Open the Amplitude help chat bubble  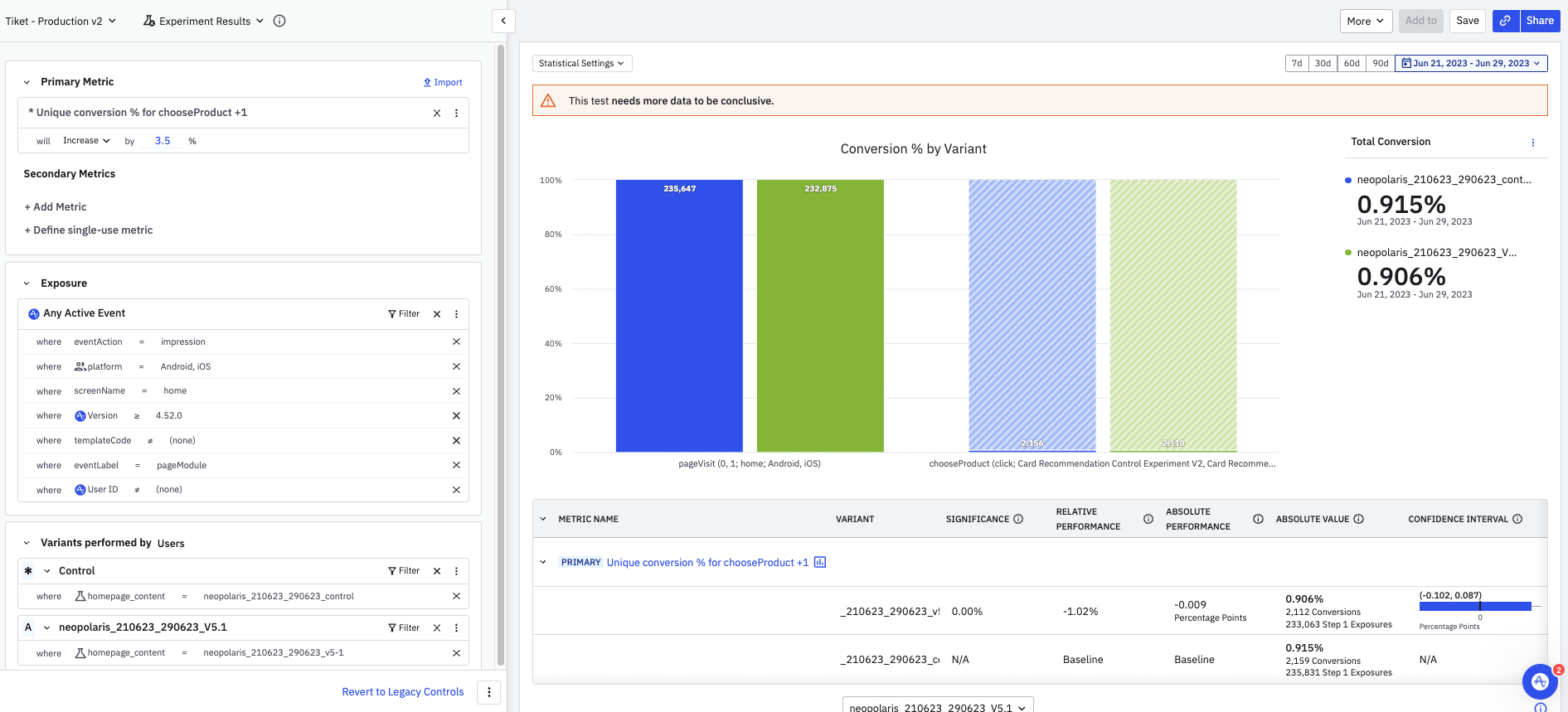coord(1540,681)
